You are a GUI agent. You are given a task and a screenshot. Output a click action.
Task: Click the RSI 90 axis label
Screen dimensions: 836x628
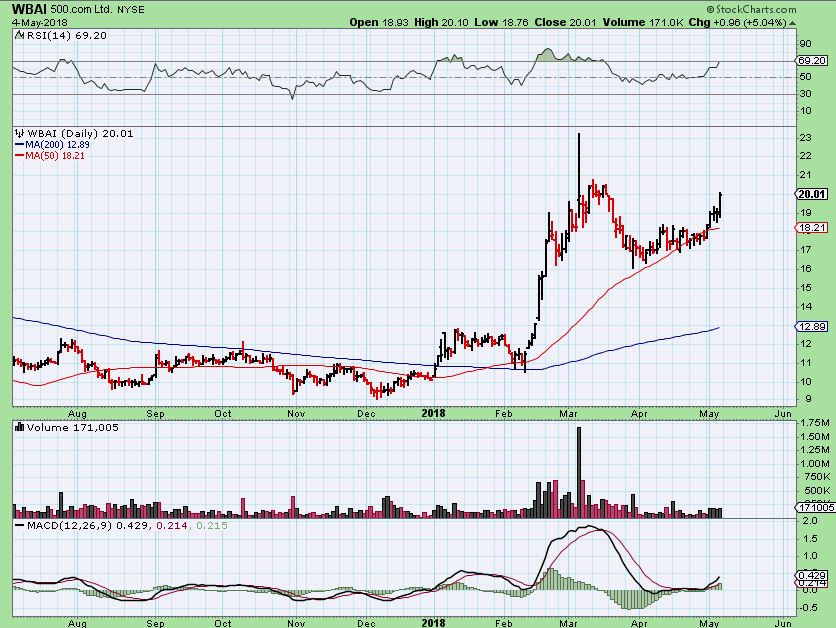pyautogui.click(x=805, y=44)
